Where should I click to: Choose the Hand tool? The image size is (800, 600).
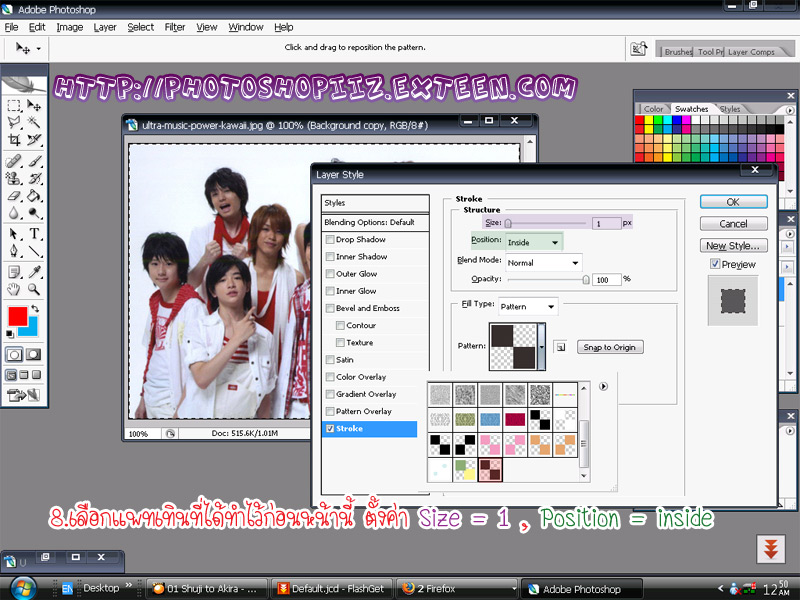click(x=14, y=289)
